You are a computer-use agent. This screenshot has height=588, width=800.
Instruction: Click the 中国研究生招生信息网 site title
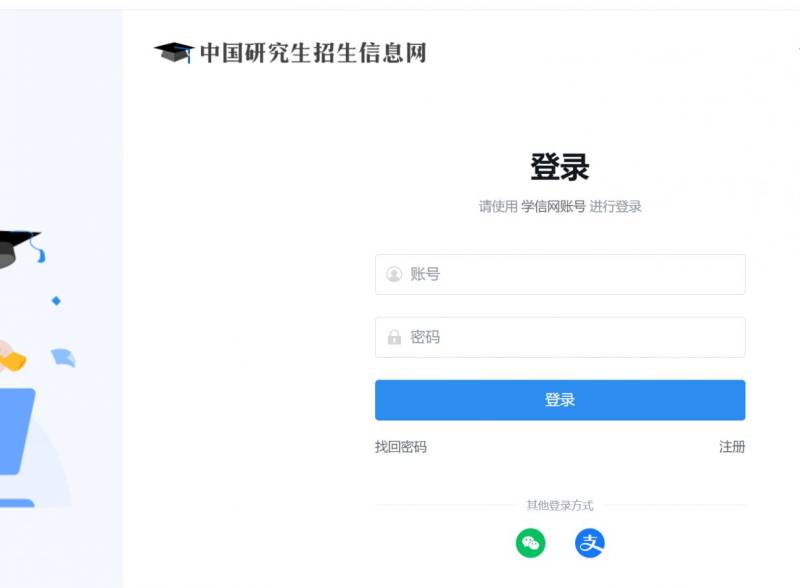click(312, 52)
